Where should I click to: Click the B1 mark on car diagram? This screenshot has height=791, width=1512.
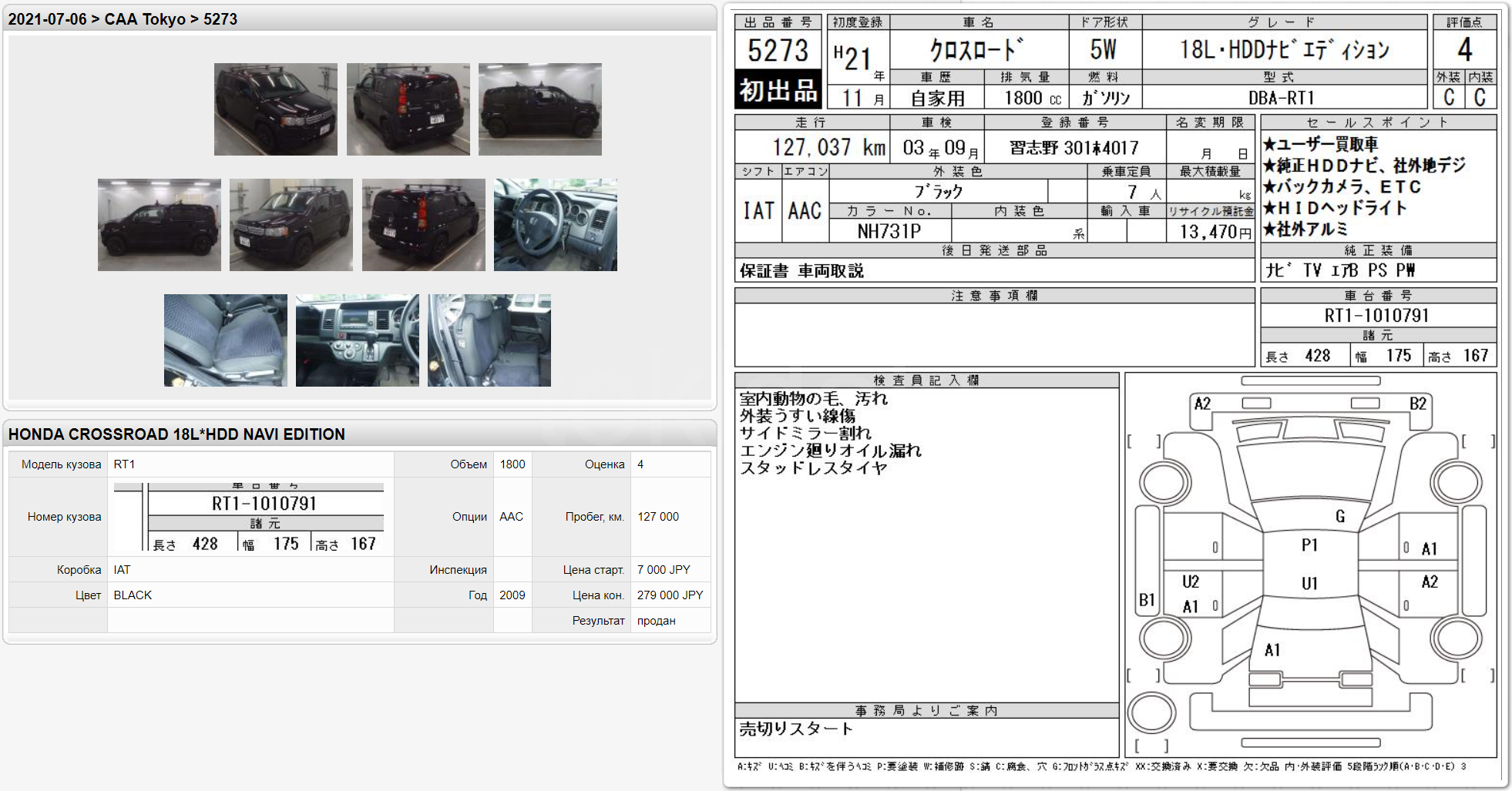1147,600
